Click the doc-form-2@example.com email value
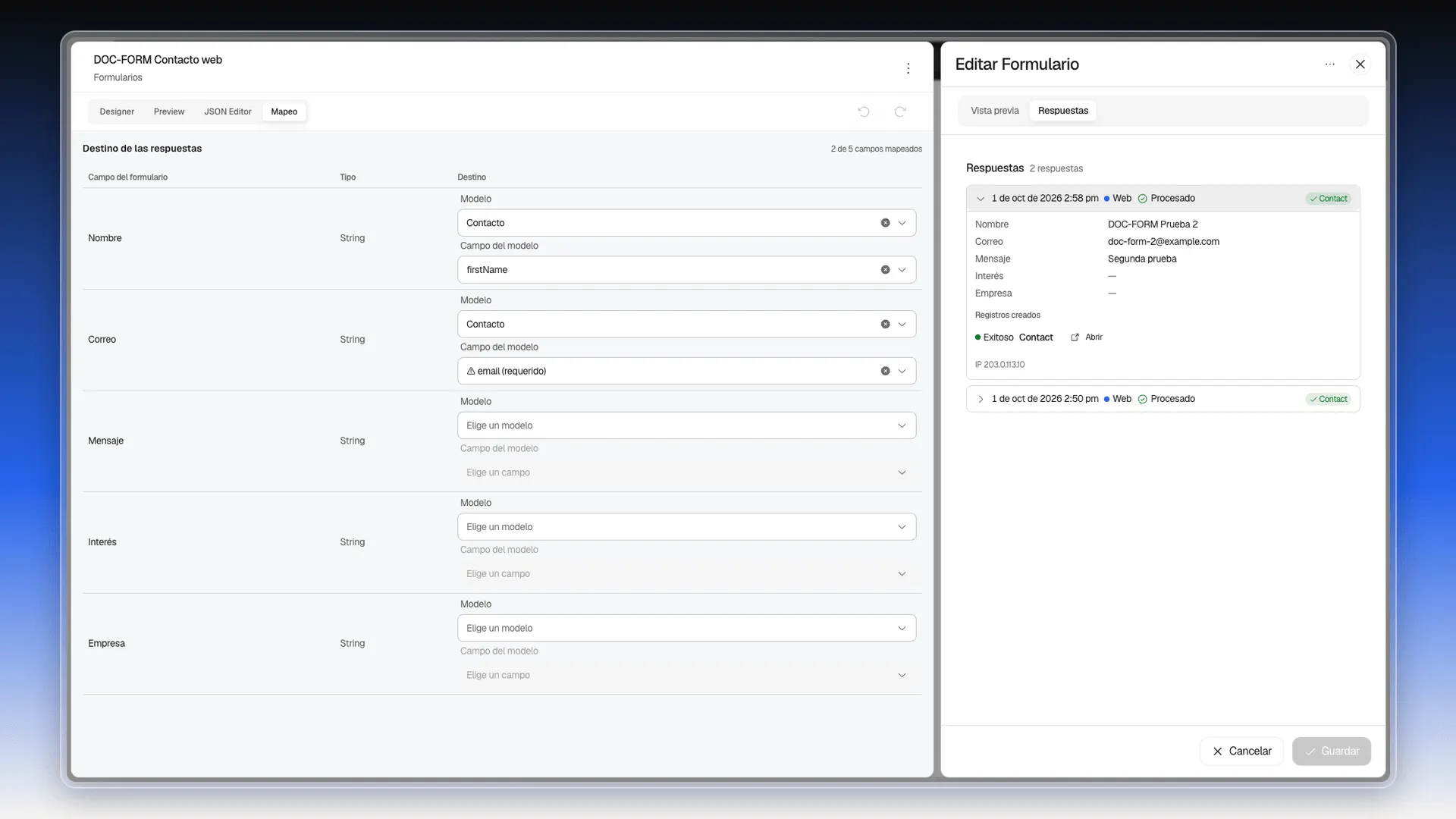This screenshot has width=1456, height=819. (1163, 242)
